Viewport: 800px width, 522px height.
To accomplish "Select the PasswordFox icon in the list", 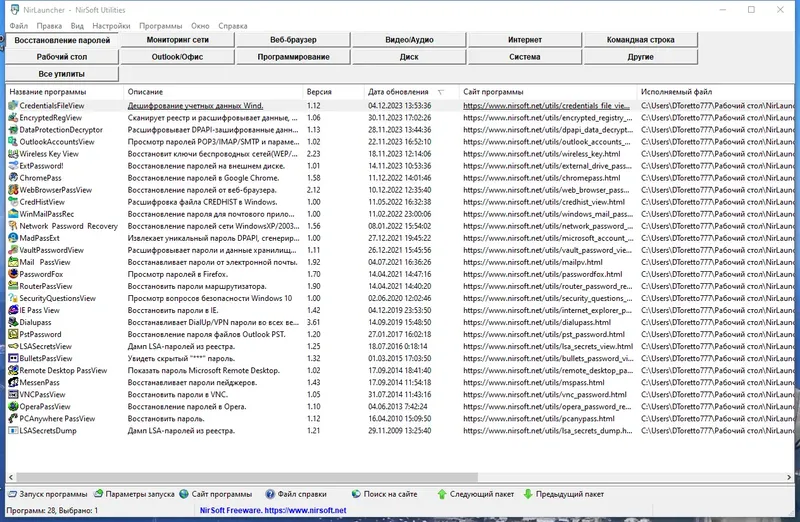I will click(x=13, y=274).
